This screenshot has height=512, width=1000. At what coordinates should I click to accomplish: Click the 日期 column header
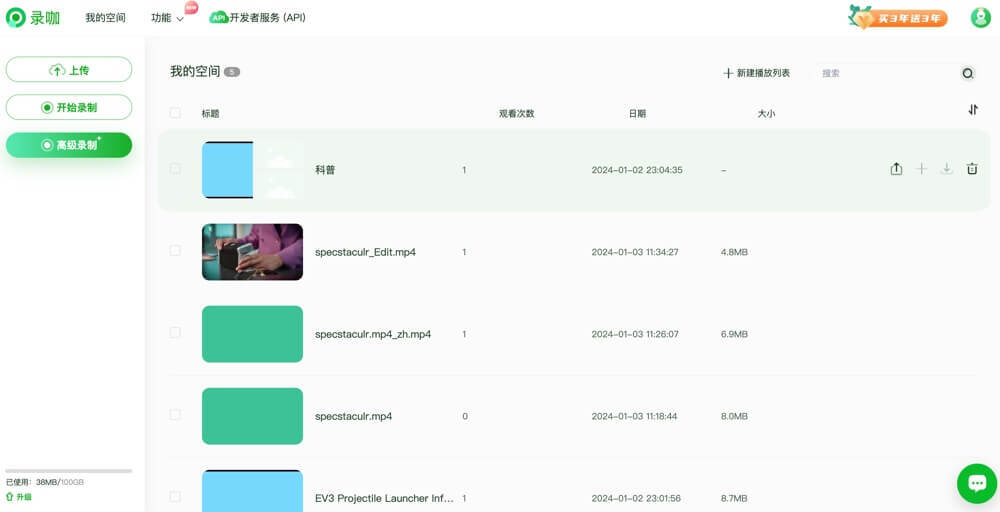637,114
